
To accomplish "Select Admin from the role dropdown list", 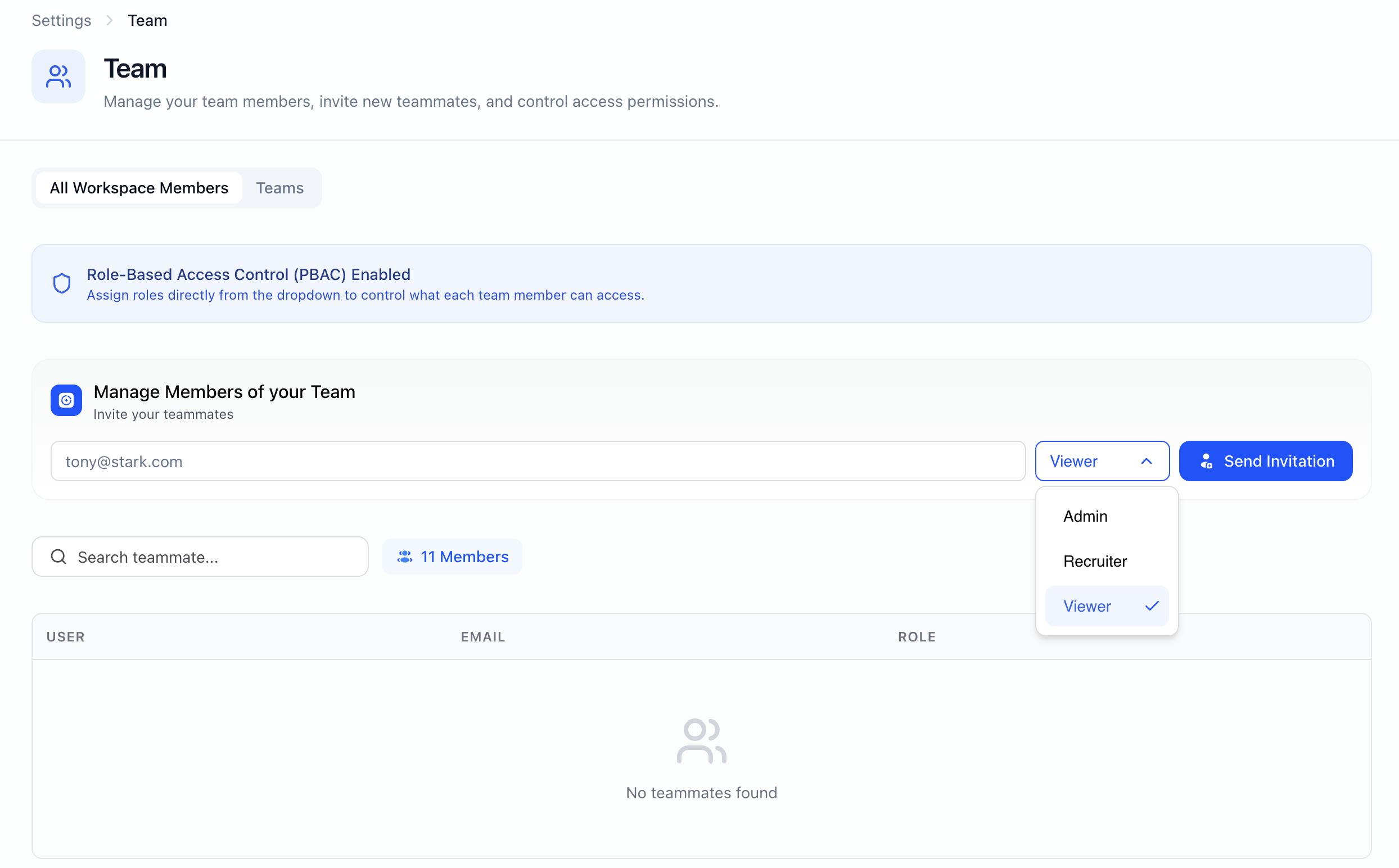I will 1085,516.
